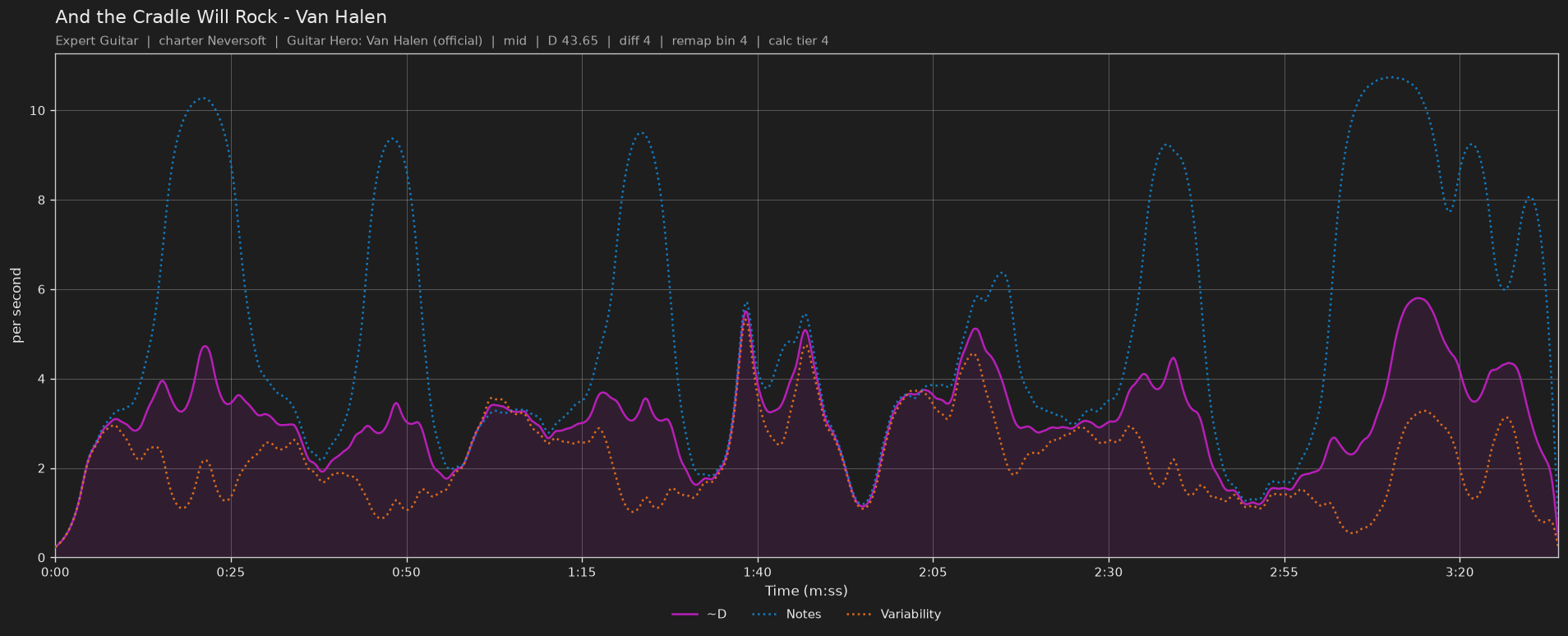This screenshot has height=636, width=1568.
Task: Click the "~D" legend entry
Action: [699, 615]
